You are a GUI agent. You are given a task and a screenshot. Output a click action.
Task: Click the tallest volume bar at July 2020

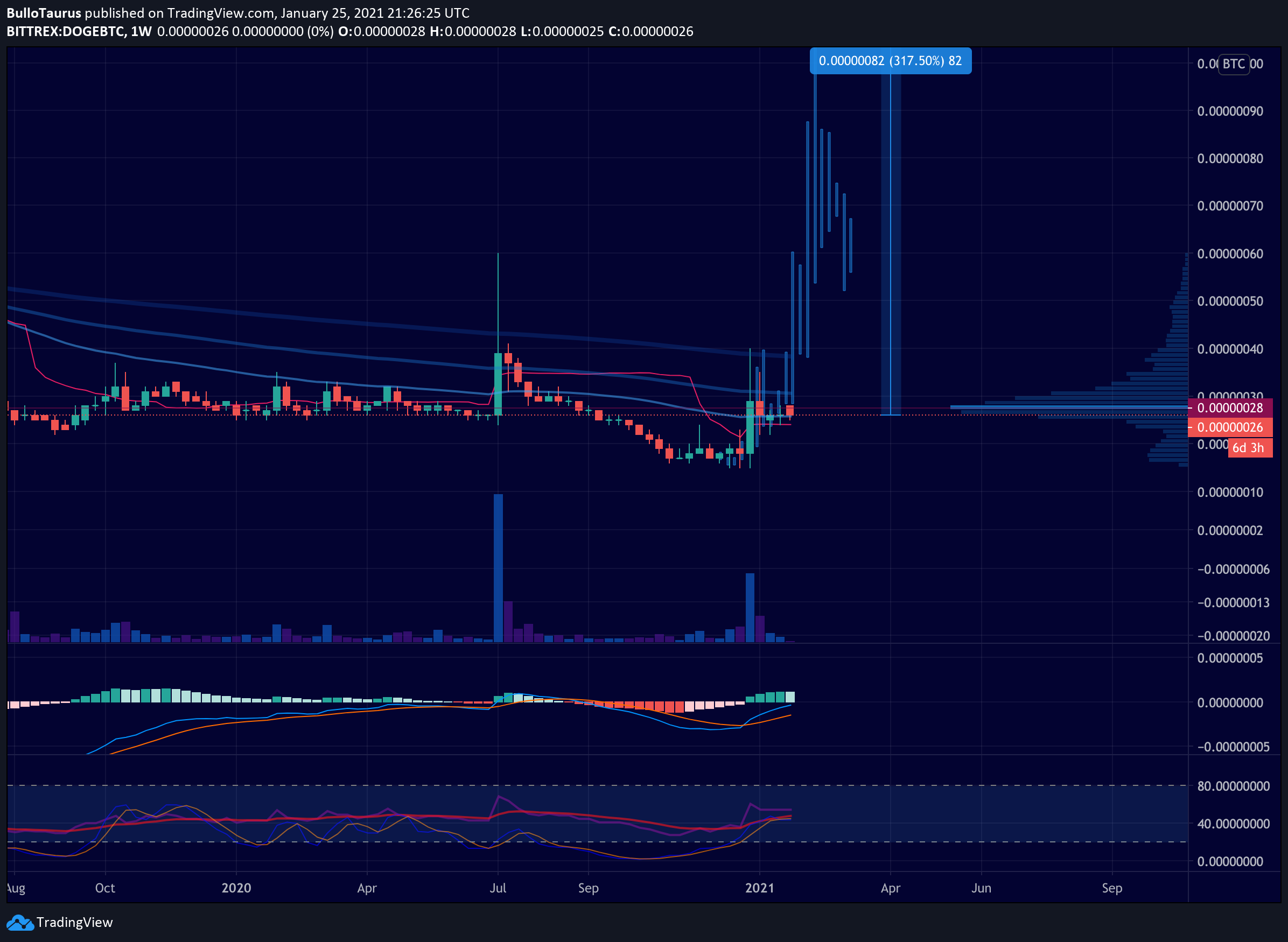pos(498,568)
